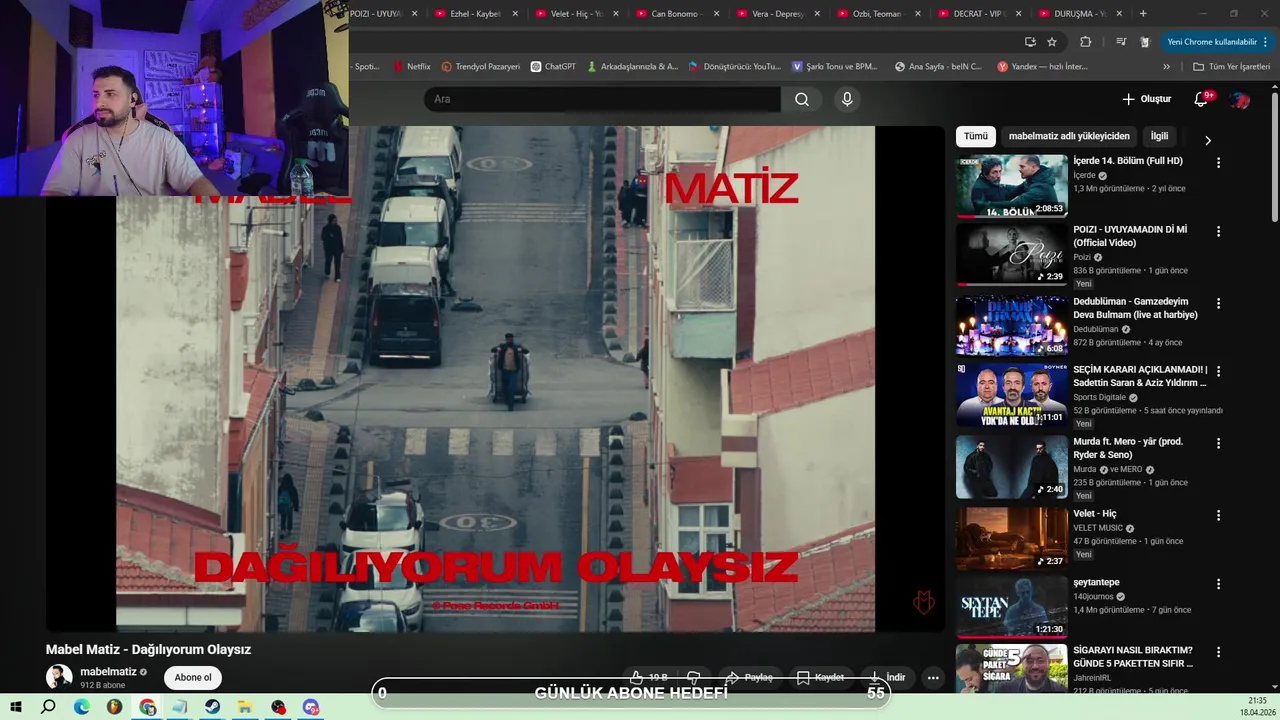Screen dimensions: 1280x720
Task: Open the Şarkı Tonu ve BPM bookmark
Action: (835, 66)
